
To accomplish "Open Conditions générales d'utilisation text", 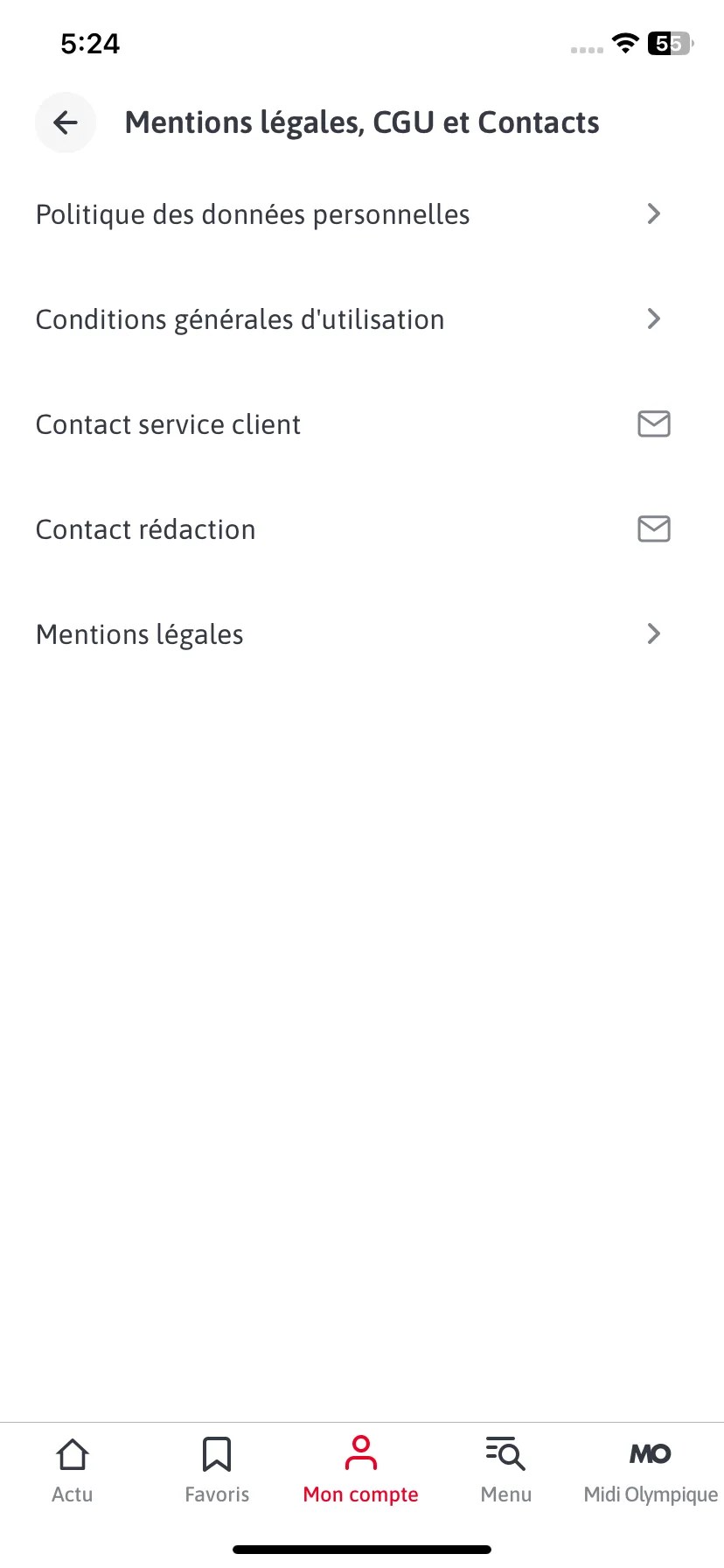I will tap(240, 320).
